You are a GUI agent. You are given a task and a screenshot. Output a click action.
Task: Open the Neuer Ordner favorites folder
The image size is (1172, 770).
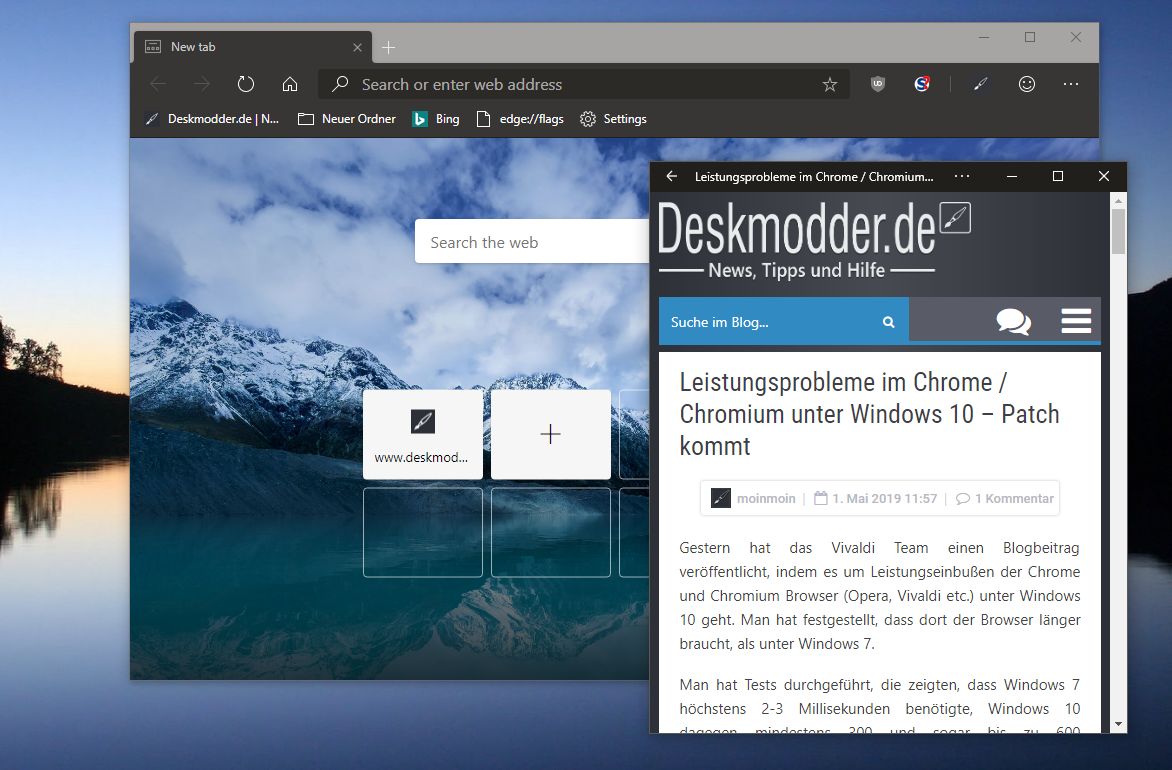pyautogui.click(x=347, y=119)
